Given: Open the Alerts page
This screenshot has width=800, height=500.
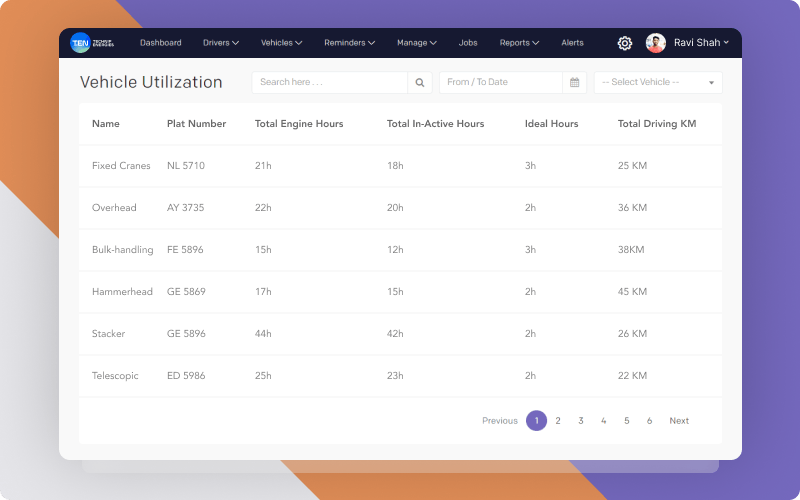Looking at the screenshot, I should pyautogui.click(x=572, y=43).
